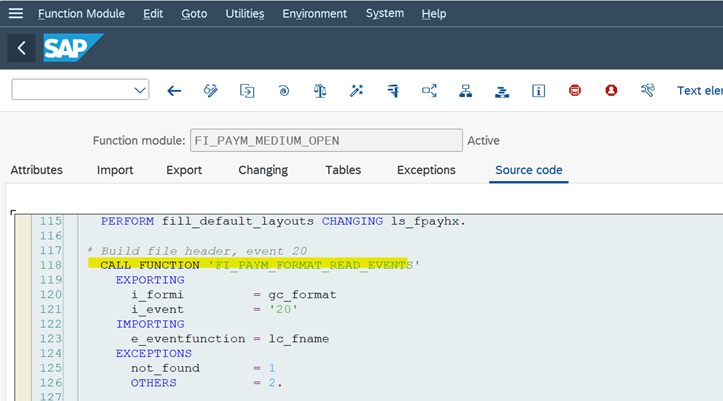Click the highlighted CALL FUNCTION line
This screenshot has height=401, width=723.
[x=260, y=265]
